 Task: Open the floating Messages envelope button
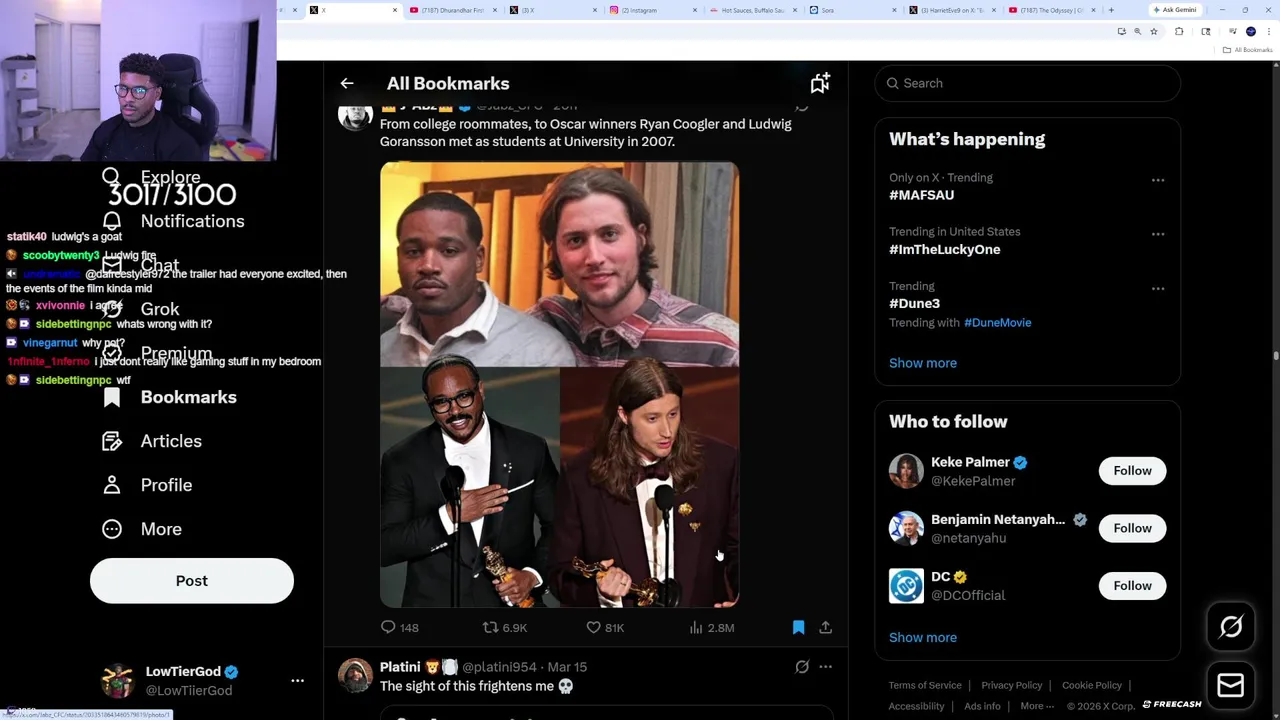1231,685
